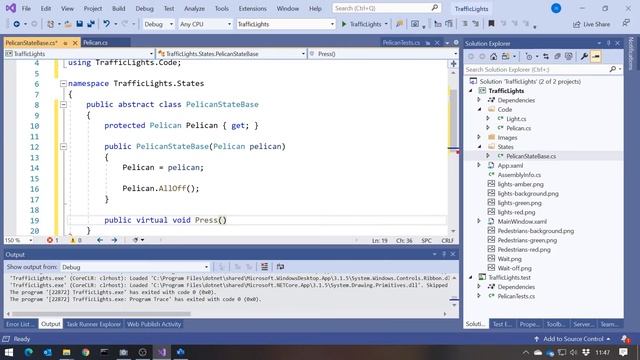Open the Build menu
The height and width of the screenshot is (360, 640).
(118, 8)
